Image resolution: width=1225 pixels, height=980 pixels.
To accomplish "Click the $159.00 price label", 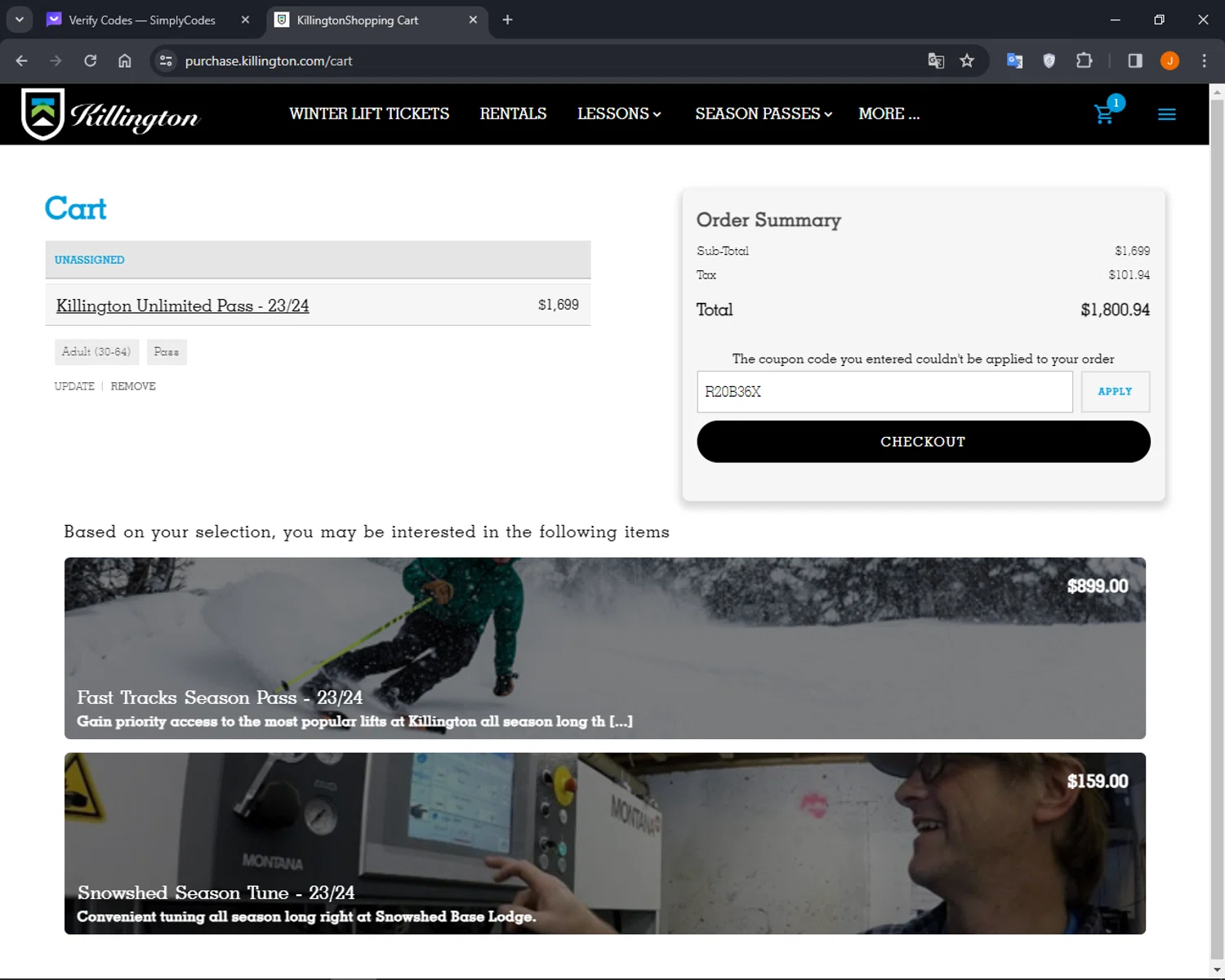I will (1097, 782).
